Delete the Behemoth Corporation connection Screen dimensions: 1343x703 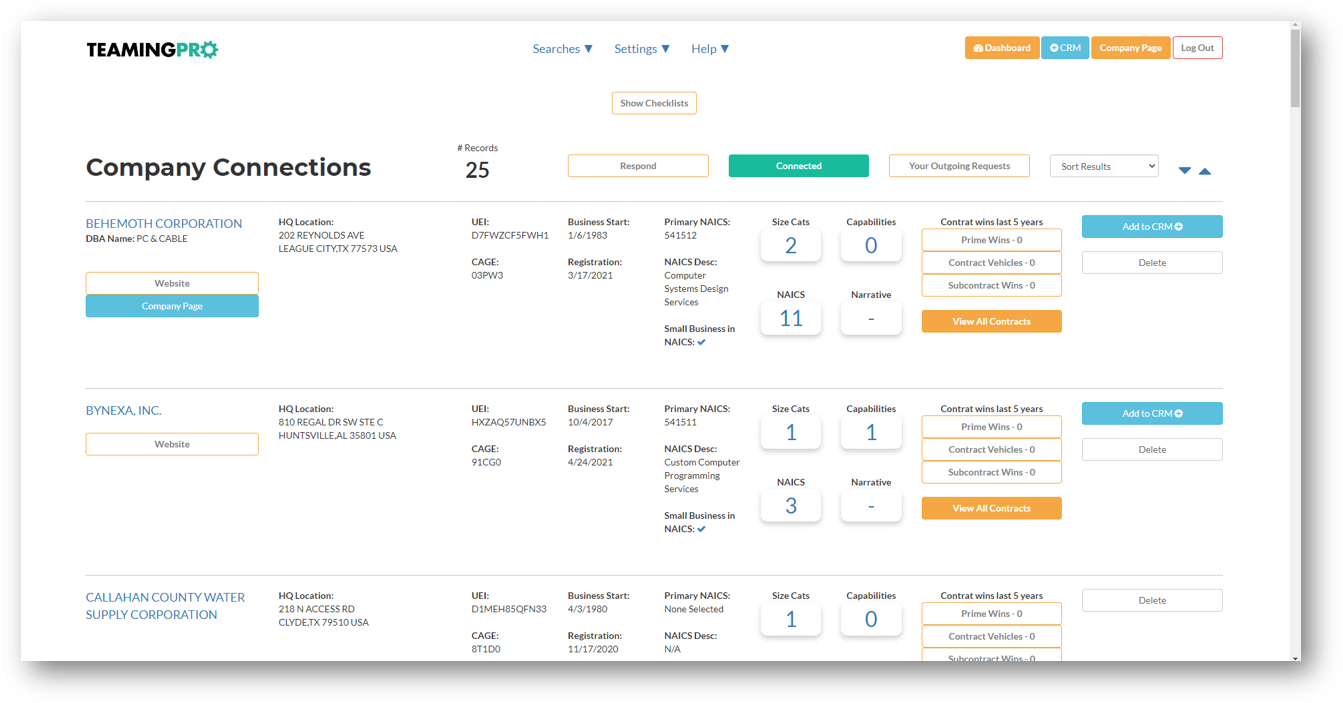pyautogui.click(x=1152, y=263)
